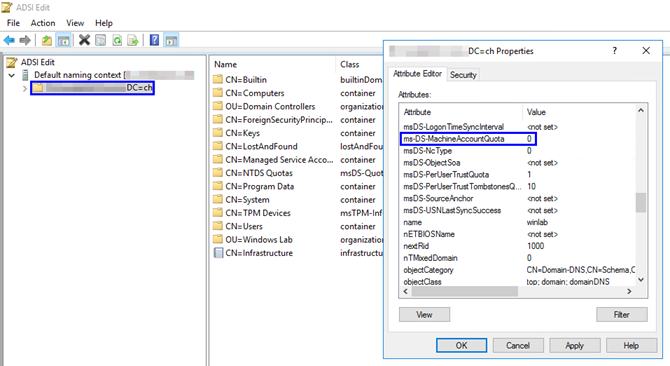Click the ADSI Edit title bar app icon
The image size is (670, 366).
(7, 7)
